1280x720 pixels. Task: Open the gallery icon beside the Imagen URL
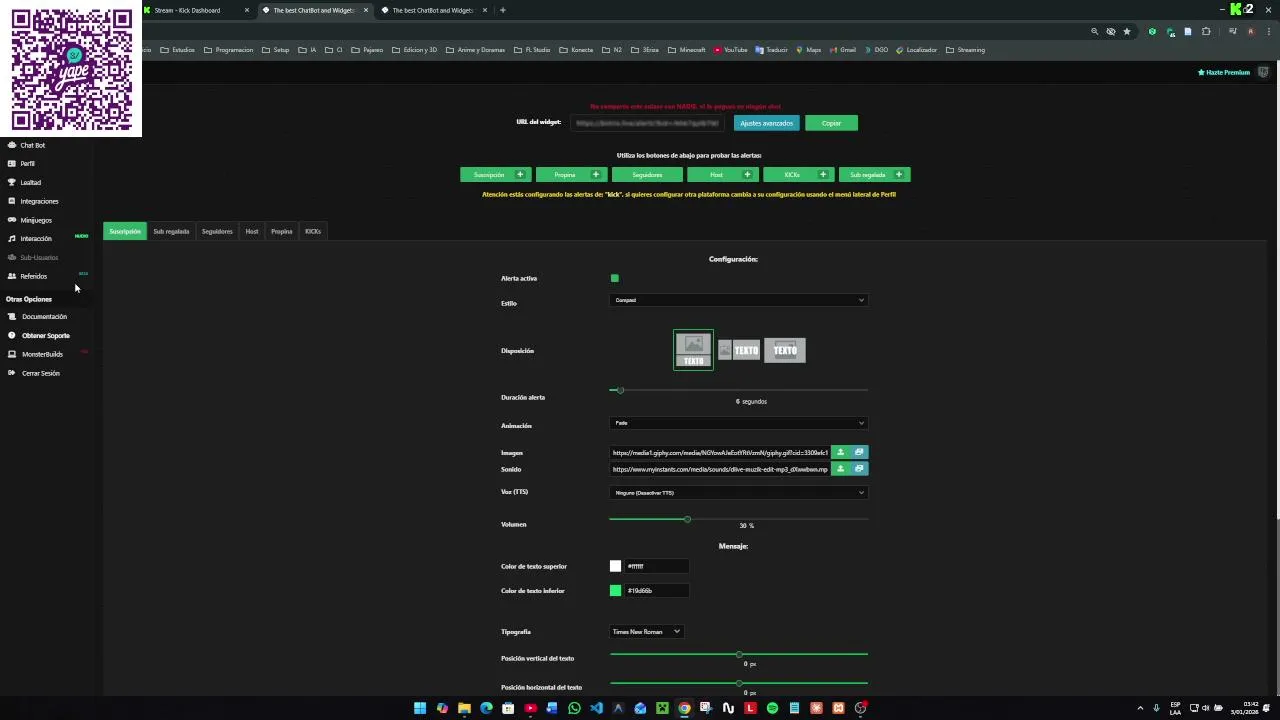pyautogui.click(x=859, y=452)
